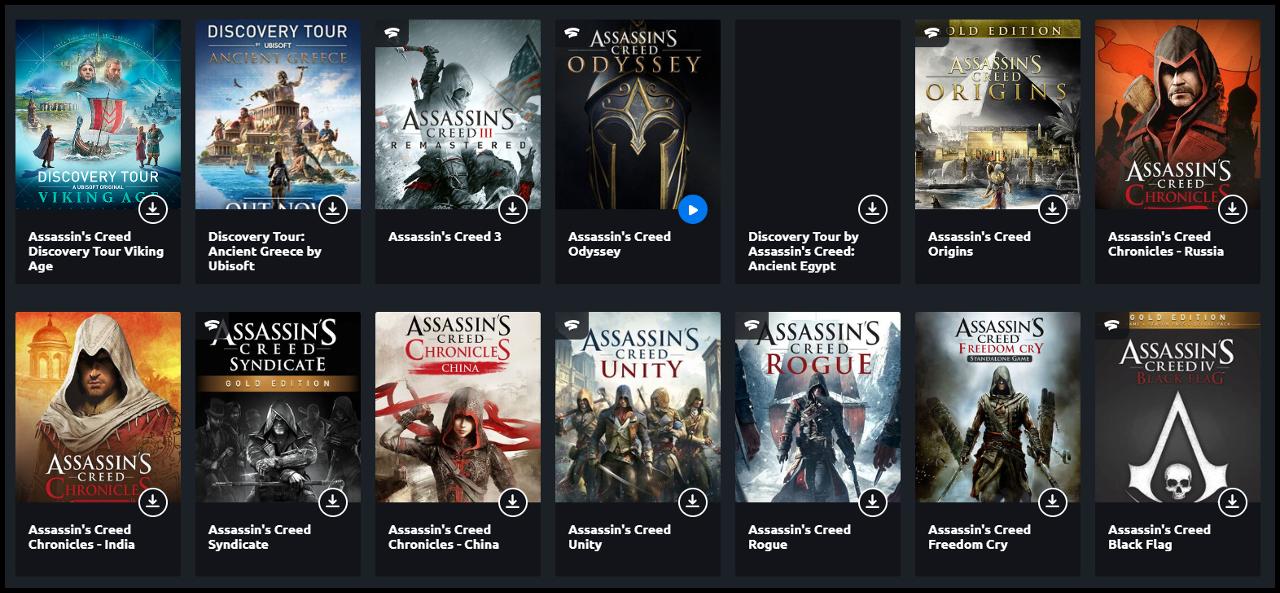The width and height of the screenshot is (1280, 593).
Task: Click the 'Assassin's Creed Freedom Cry' title text
Action: tap(979, 537)
